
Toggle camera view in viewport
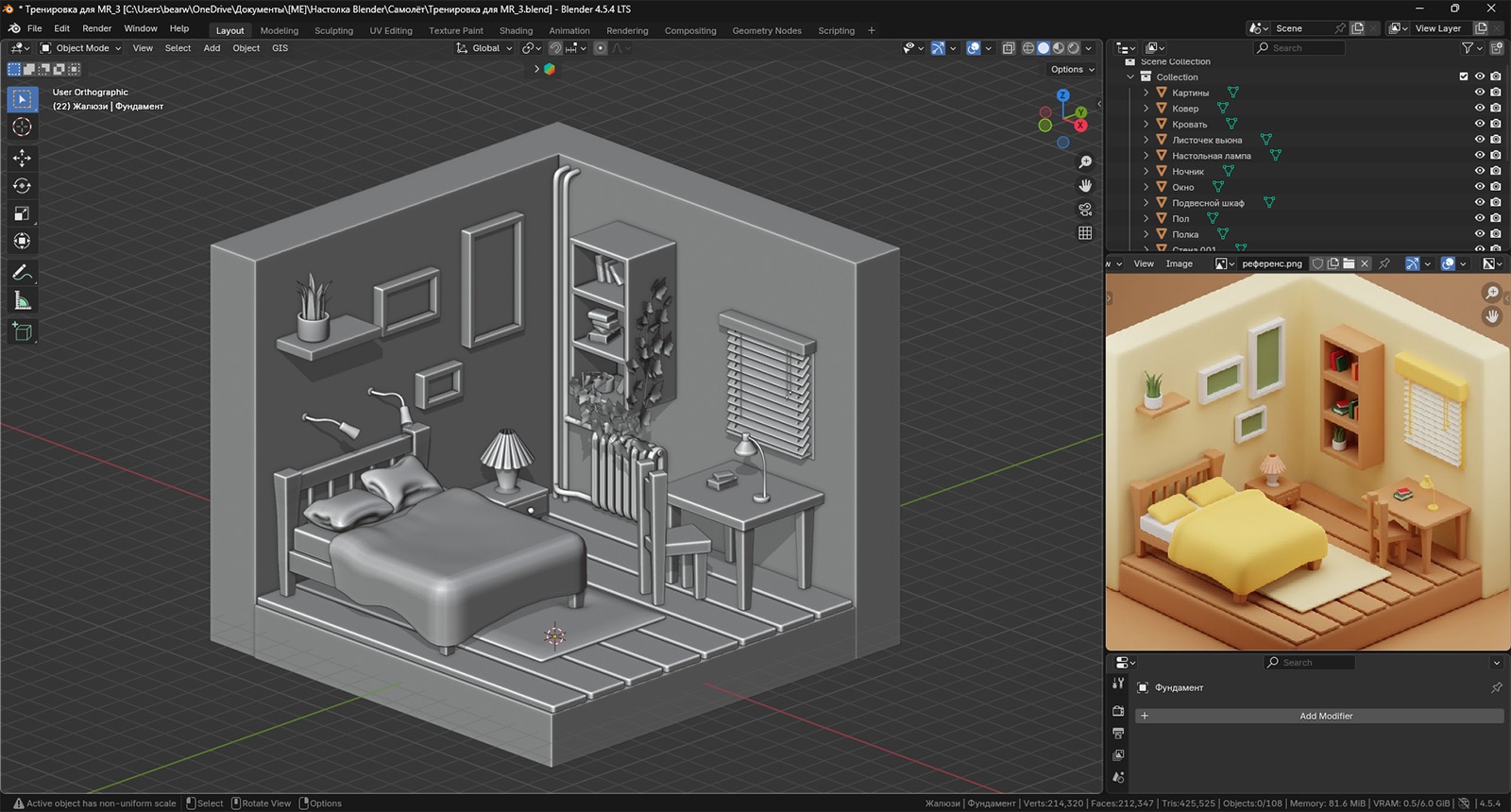coord(1085,210)
